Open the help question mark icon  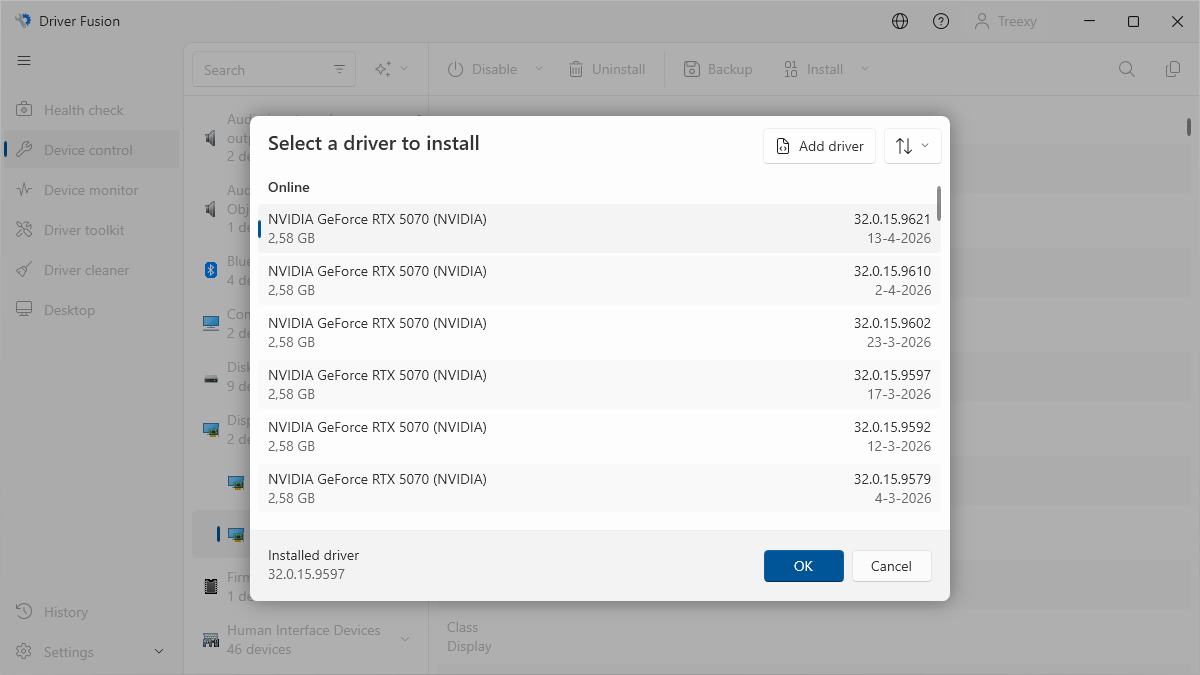click(941, 21)
